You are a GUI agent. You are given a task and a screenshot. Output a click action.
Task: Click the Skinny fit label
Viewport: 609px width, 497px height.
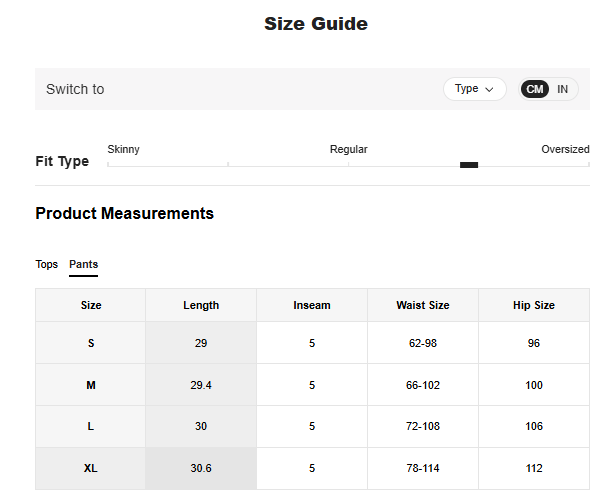(124, 149)
